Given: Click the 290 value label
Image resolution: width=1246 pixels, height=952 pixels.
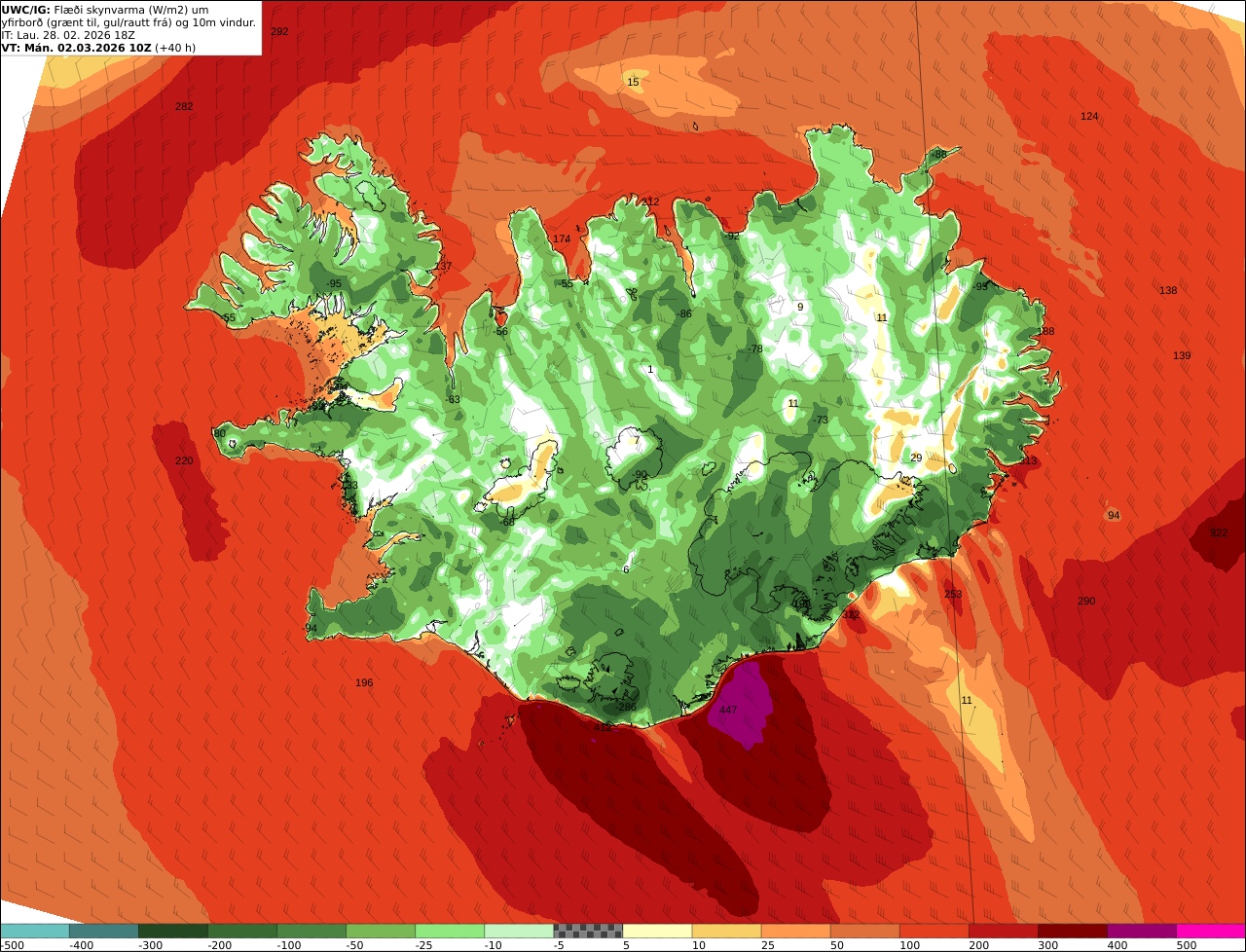Looking at the screenshot, I should click(1086, 602).
